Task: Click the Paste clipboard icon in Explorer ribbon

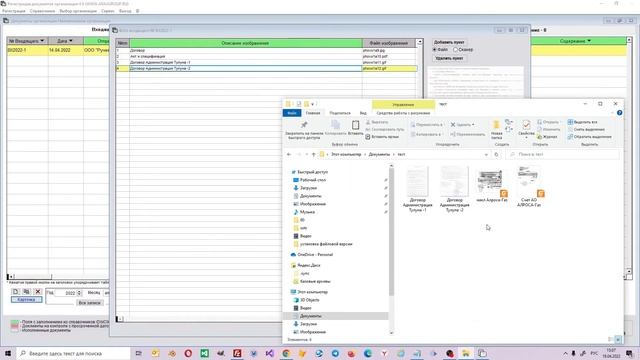Action: coord(356,125)
